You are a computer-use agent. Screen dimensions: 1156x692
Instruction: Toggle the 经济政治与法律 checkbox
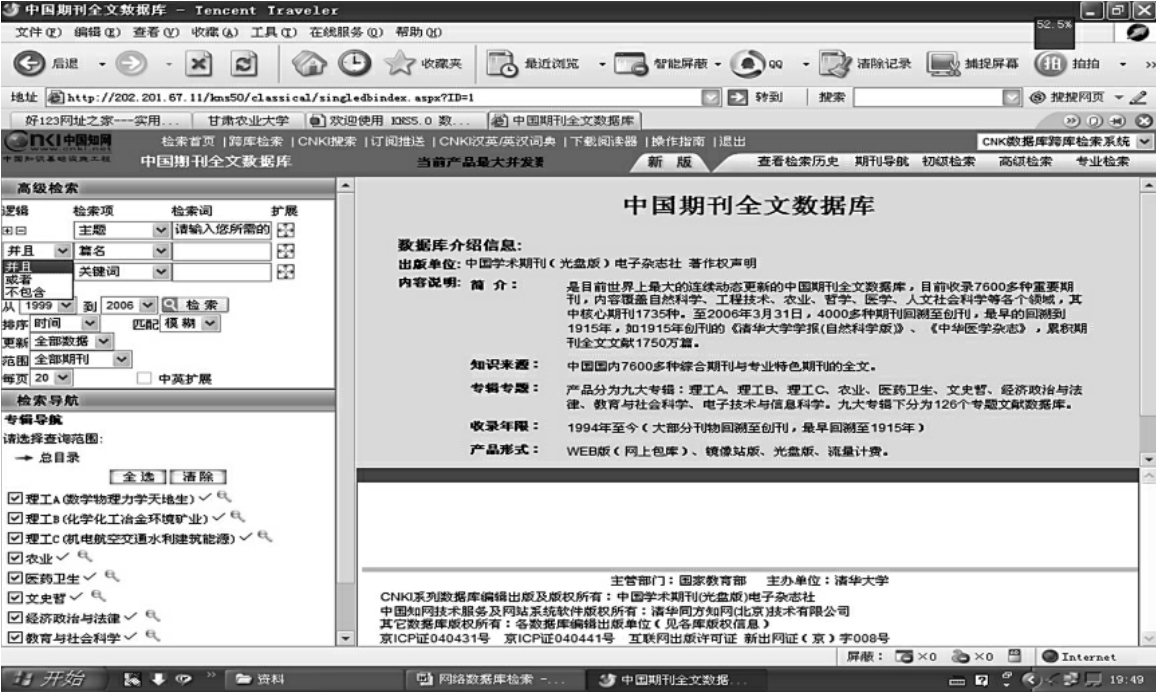click(x=15, y=618)
